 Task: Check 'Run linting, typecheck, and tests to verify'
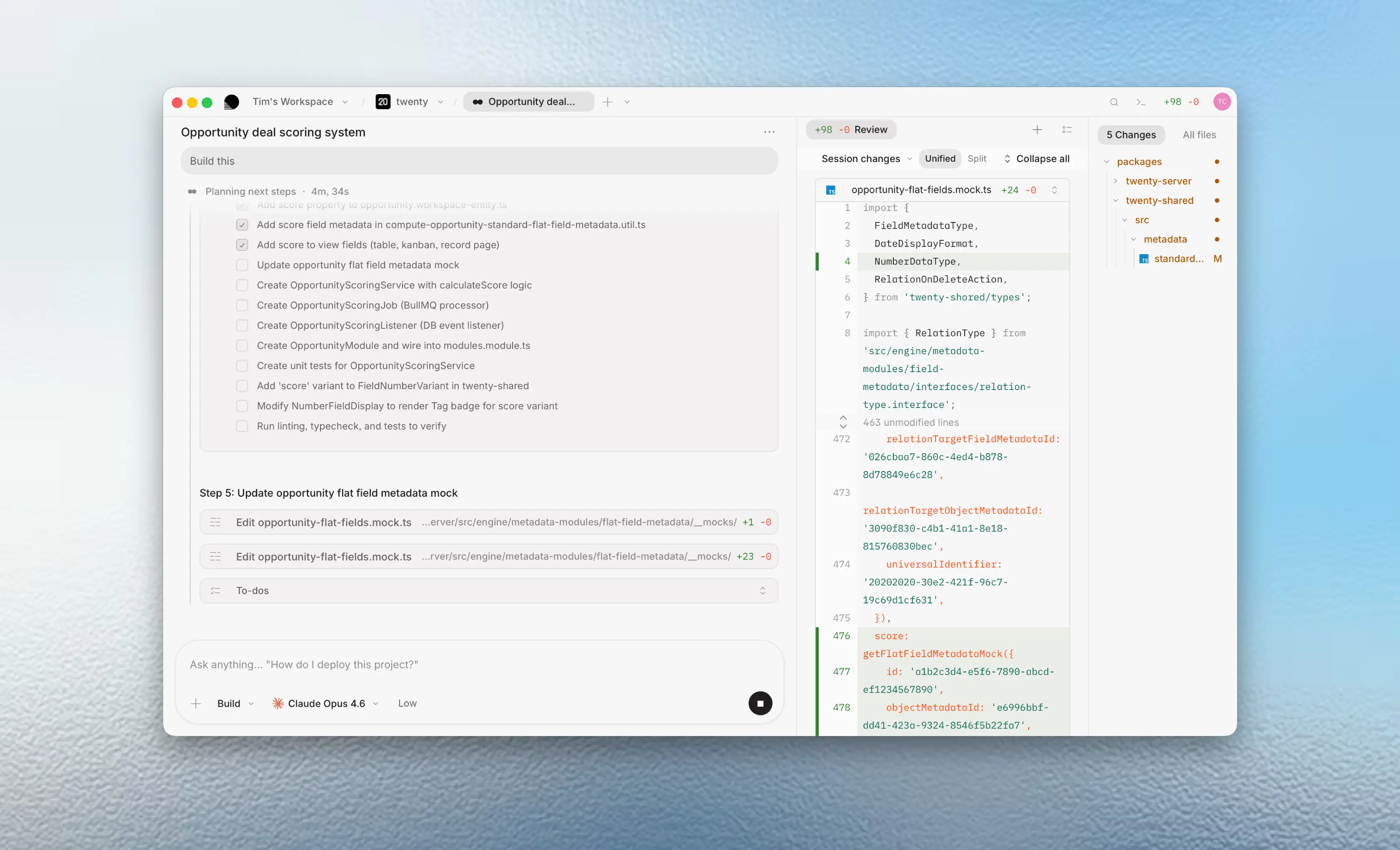(242, 425)
